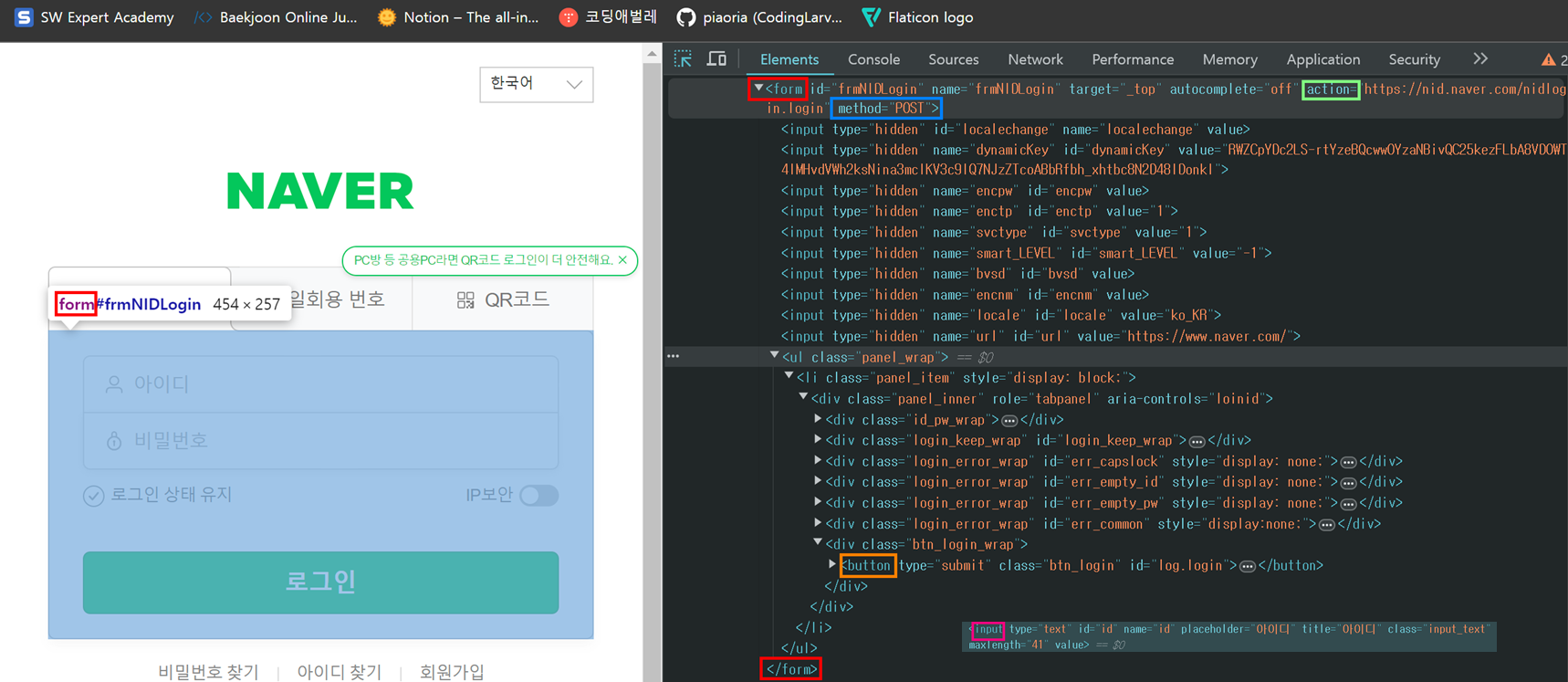The image size is (1568, 682).
Task: Open the 아이디 찾기 link
Action: 340,671
